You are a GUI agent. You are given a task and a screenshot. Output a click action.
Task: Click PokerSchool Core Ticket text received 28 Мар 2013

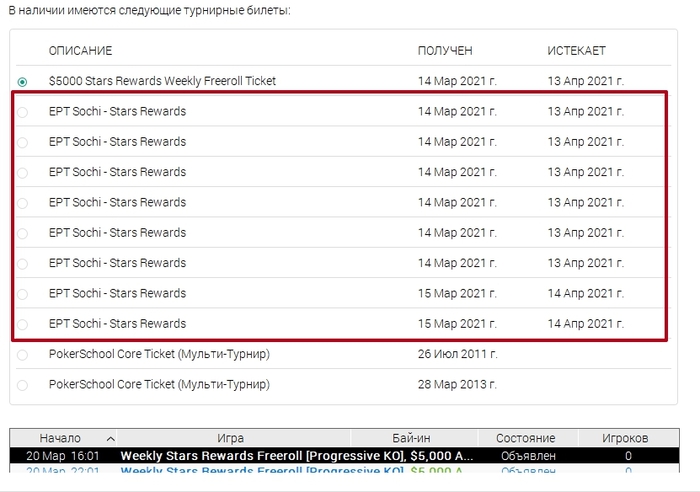(159, 384)
